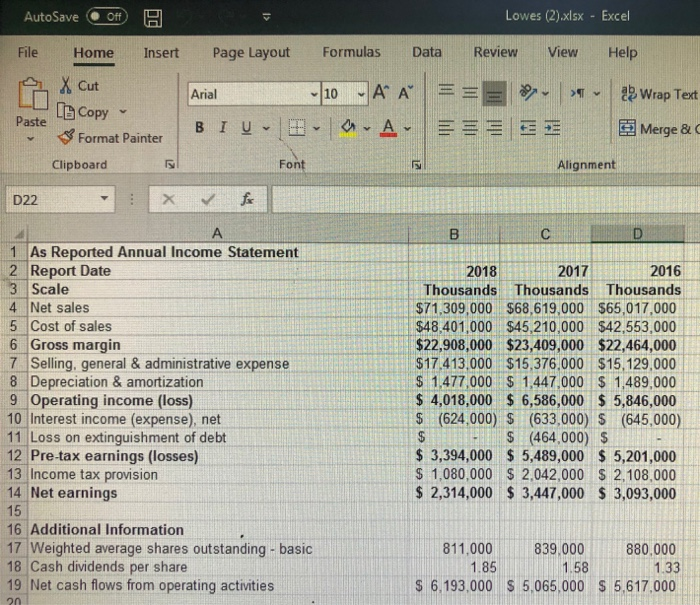700x605 pixels.
Task: Click into the formula bar field
Action: point(486,200)
